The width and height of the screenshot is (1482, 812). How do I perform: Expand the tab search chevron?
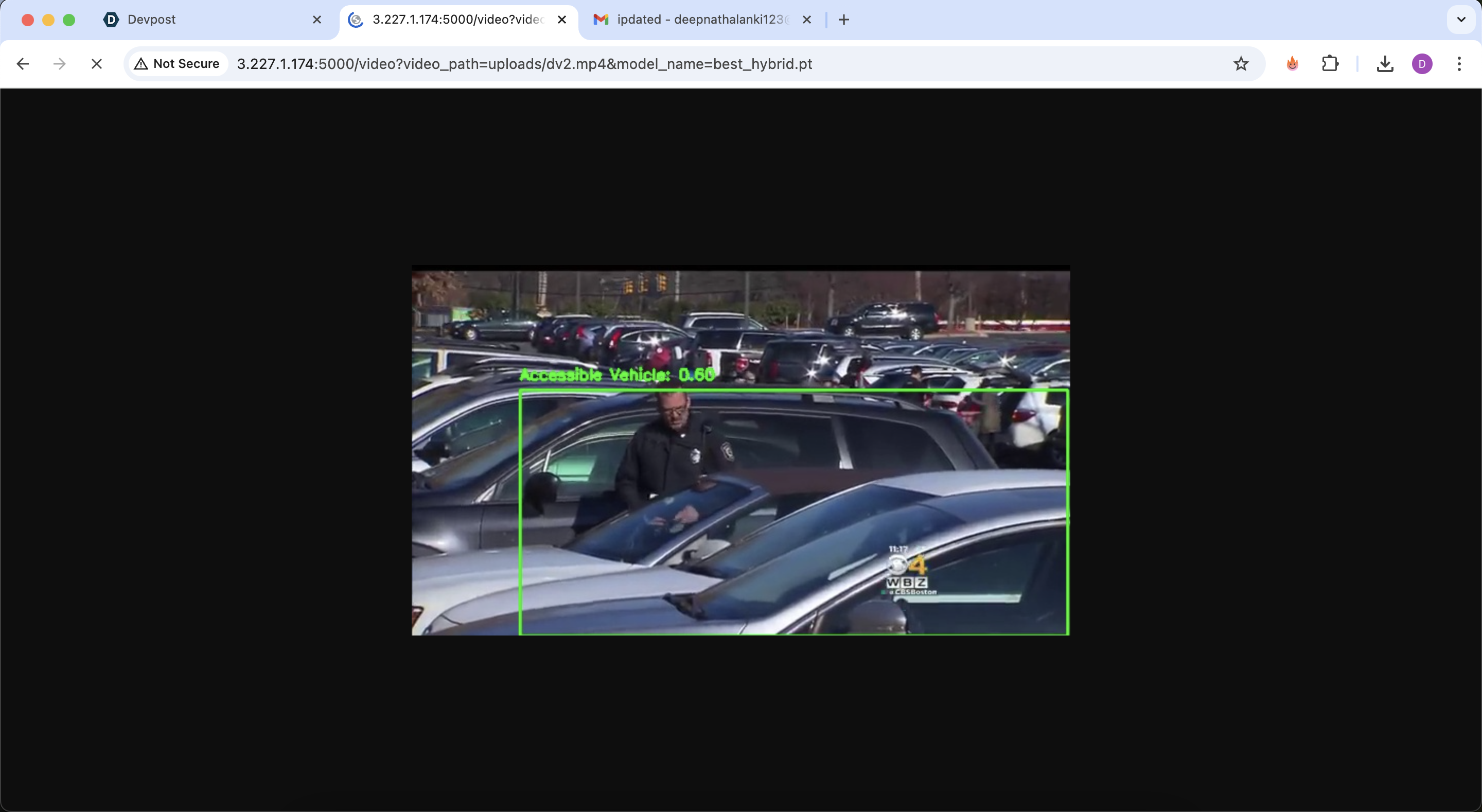pyautogui.click(x=1461, y=20)
